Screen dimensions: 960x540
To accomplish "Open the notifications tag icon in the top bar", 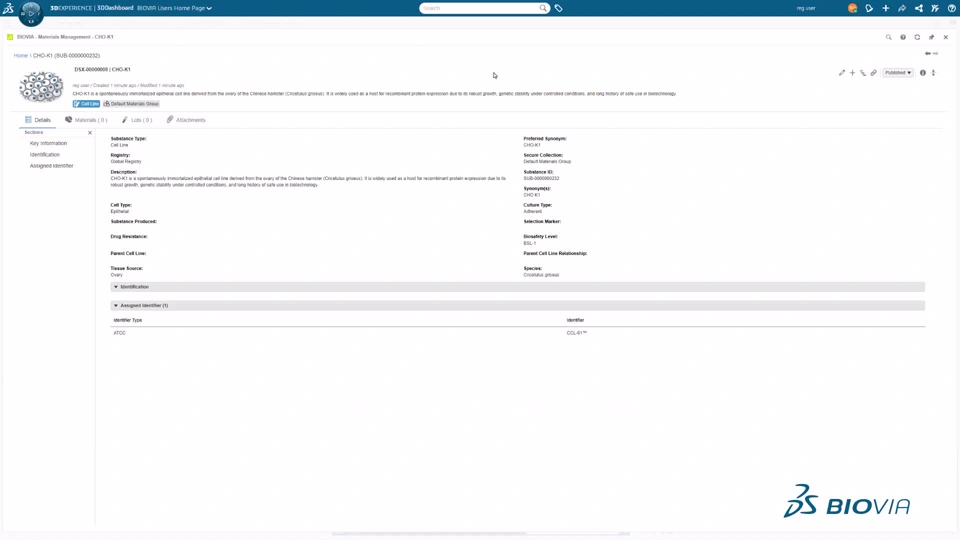I will click(x=869, y=8).
